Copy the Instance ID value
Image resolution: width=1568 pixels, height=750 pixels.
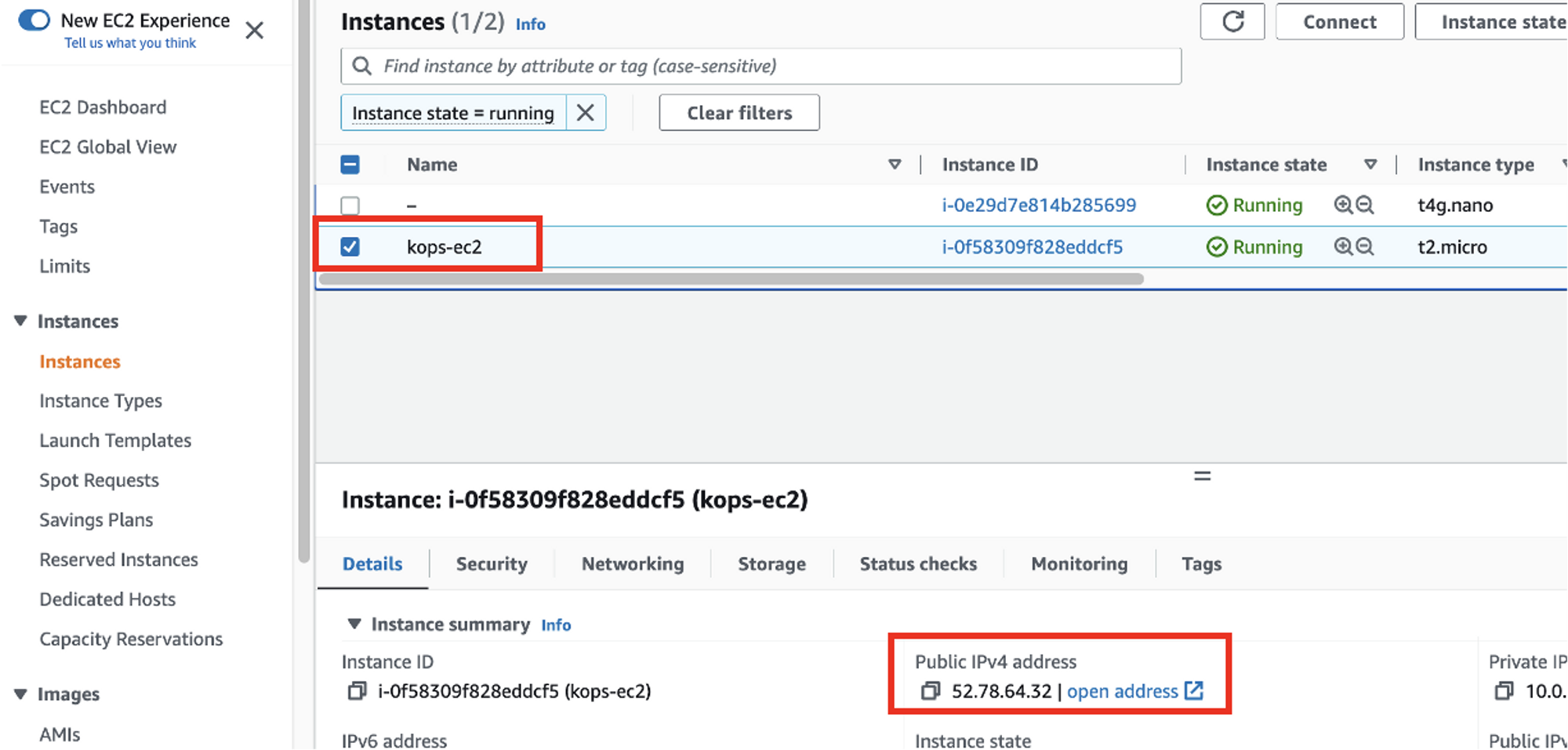point(357,691)
